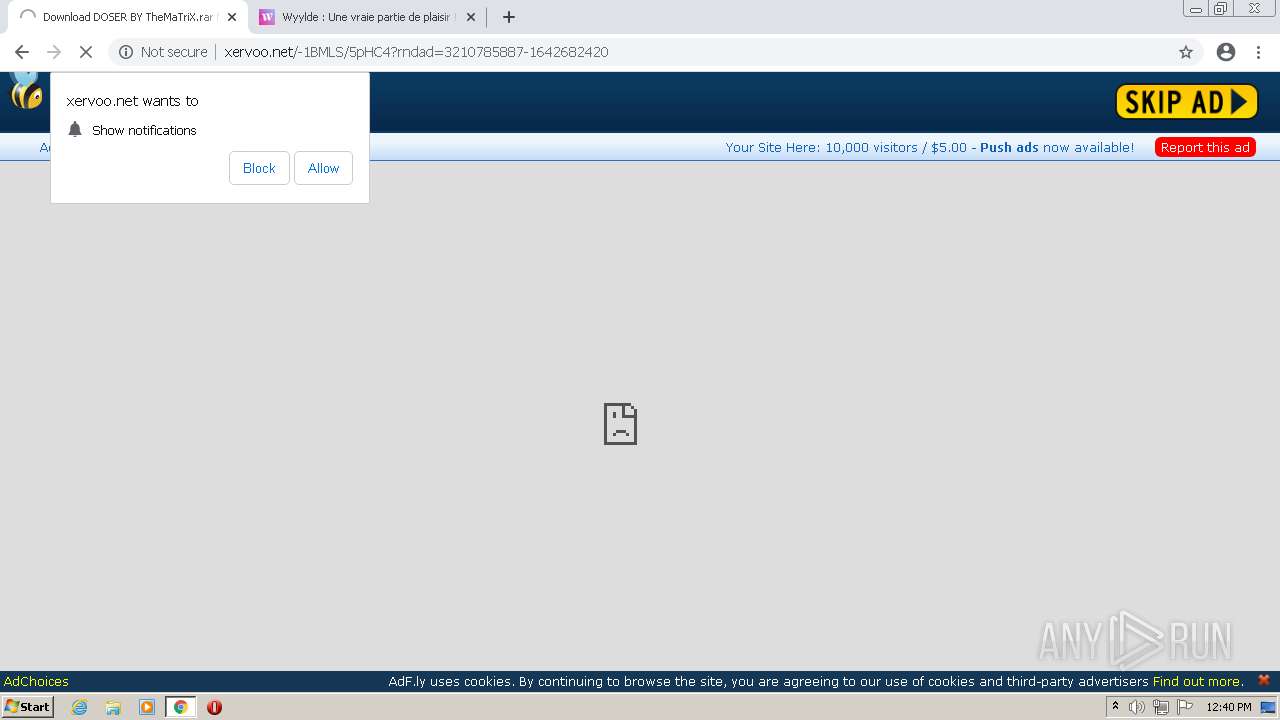Open Chrome's three-dot menu
The image size is (1280, 720).
pyautogui.click(x=1258, y=52)
